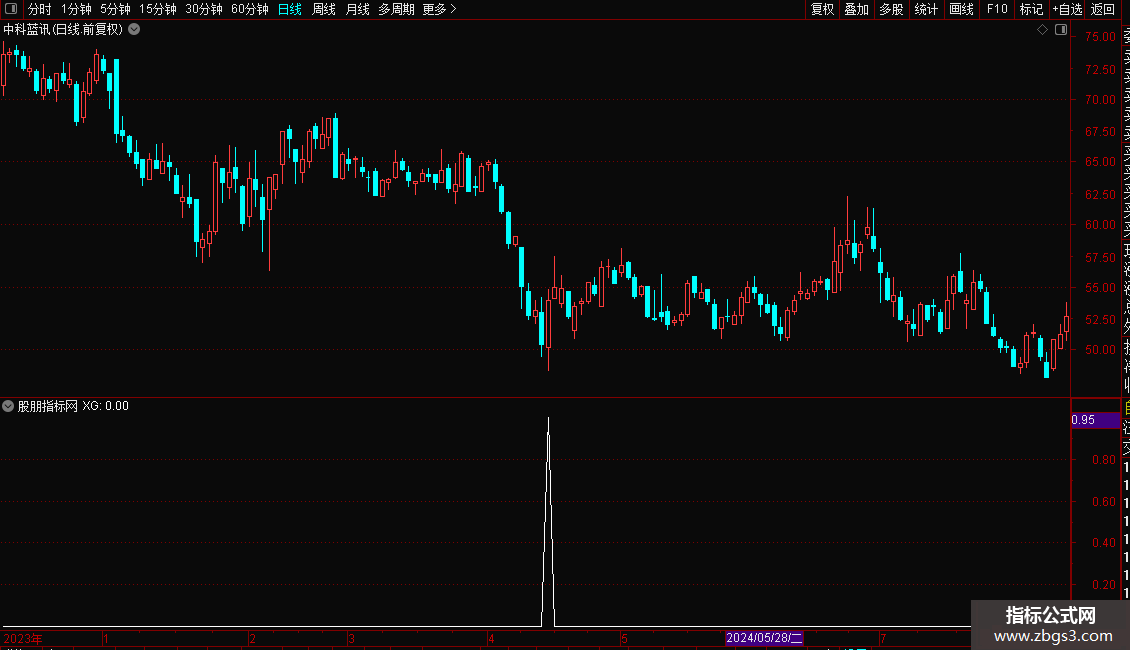Open the 复权 adjustment button

822,9
